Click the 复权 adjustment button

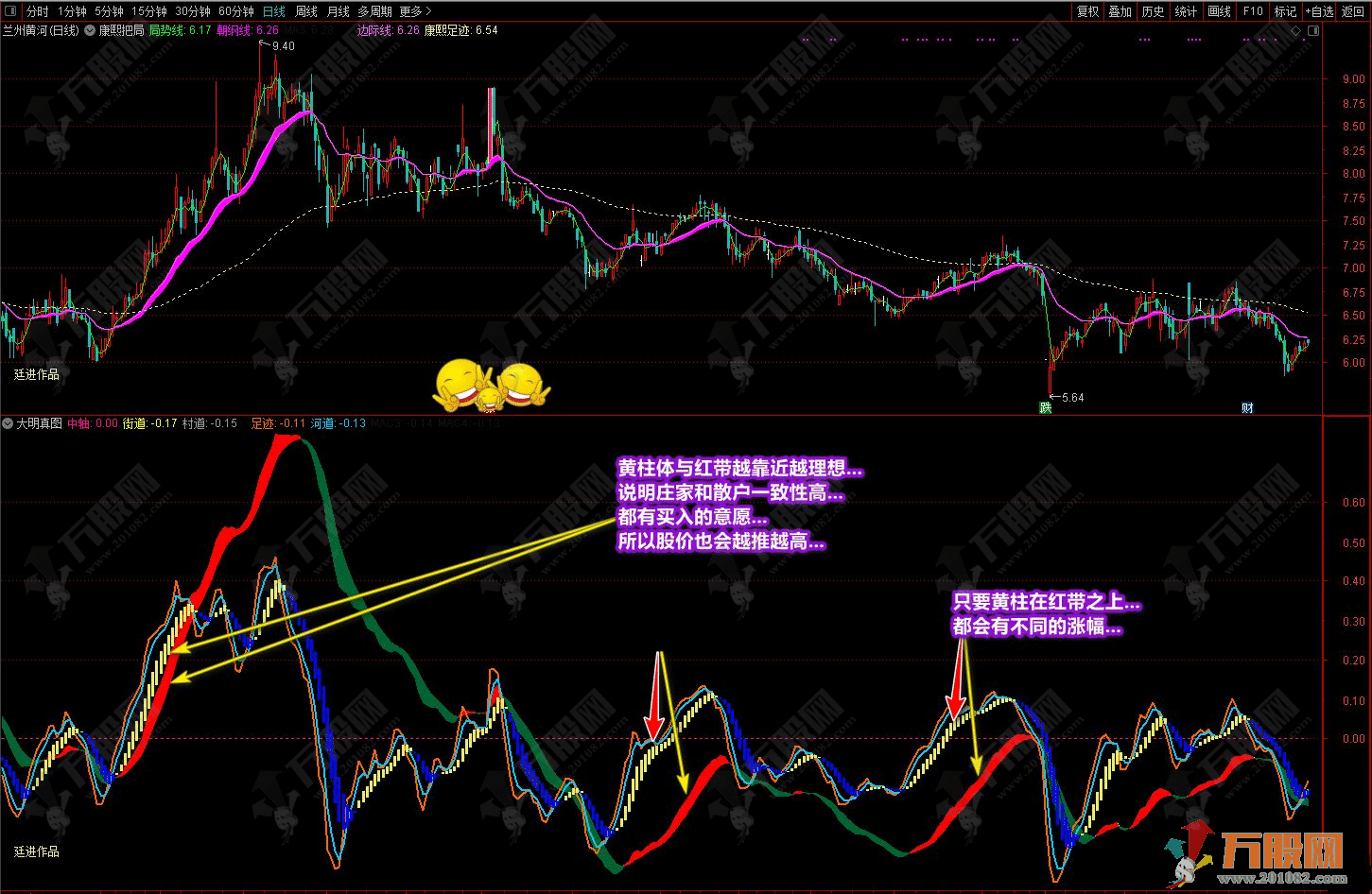click(1088, 11)
